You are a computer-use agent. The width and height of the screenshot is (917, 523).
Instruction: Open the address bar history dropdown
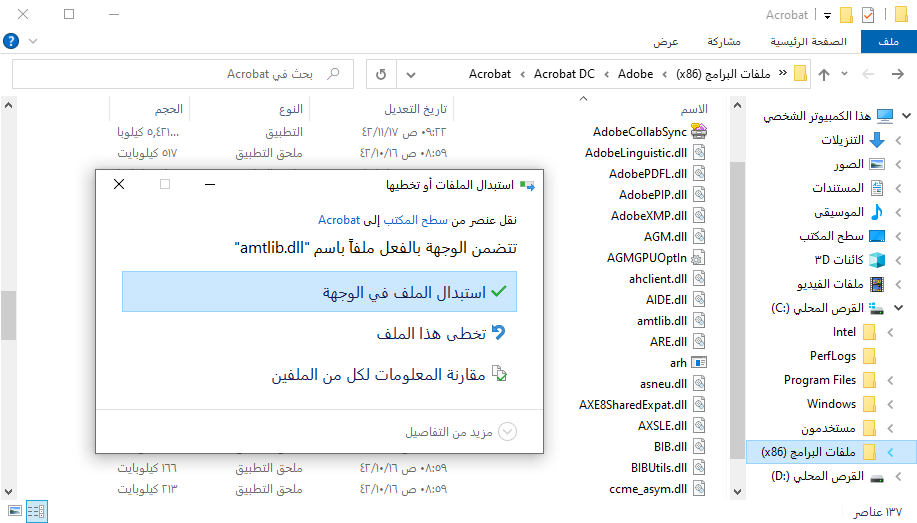coord(411,74)
